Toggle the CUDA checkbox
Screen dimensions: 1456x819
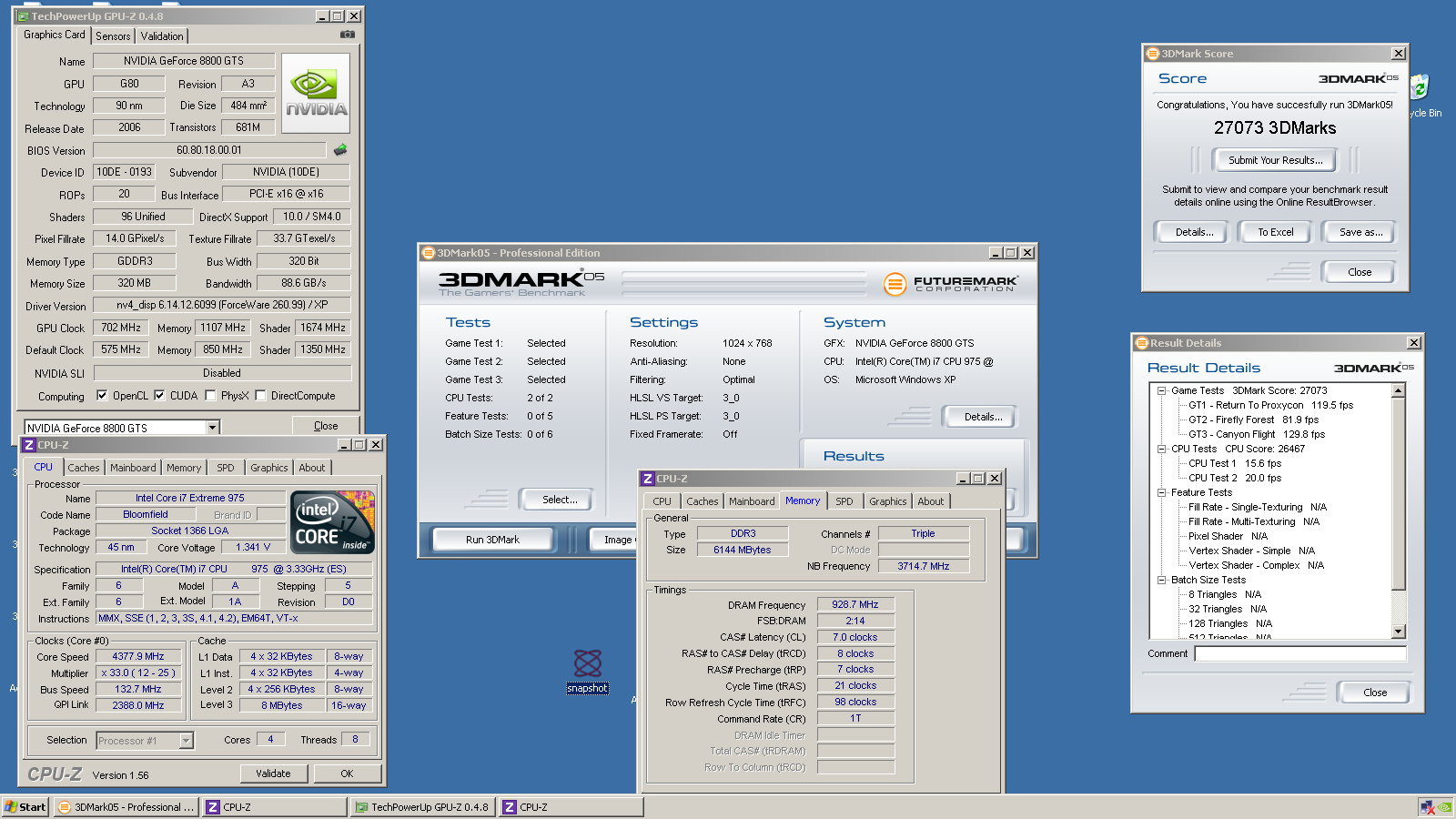coord(159,396)
